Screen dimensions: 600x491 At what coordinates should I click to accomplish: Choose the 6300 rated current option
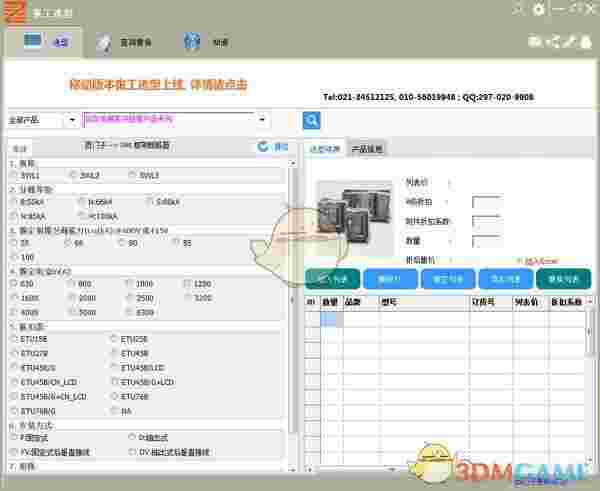129,312
